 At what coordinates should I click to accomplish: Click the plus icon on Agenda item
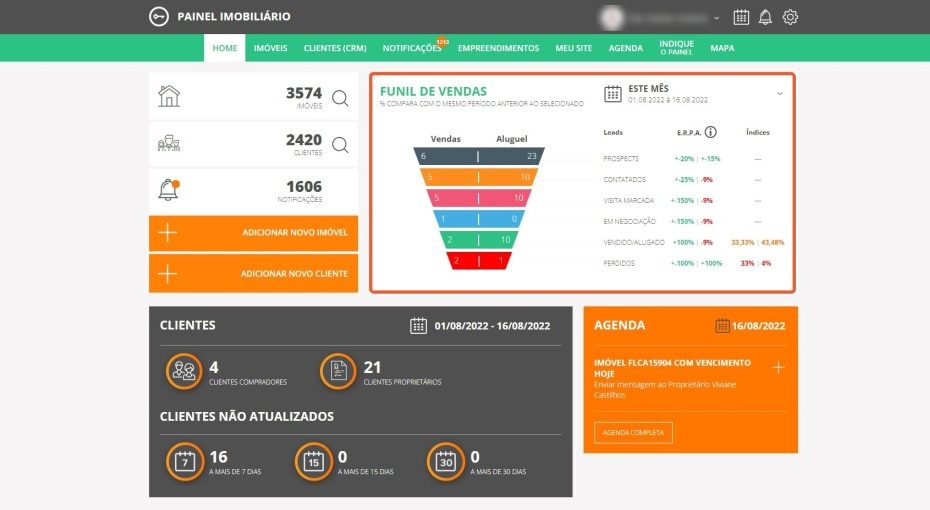click(778, 368)
